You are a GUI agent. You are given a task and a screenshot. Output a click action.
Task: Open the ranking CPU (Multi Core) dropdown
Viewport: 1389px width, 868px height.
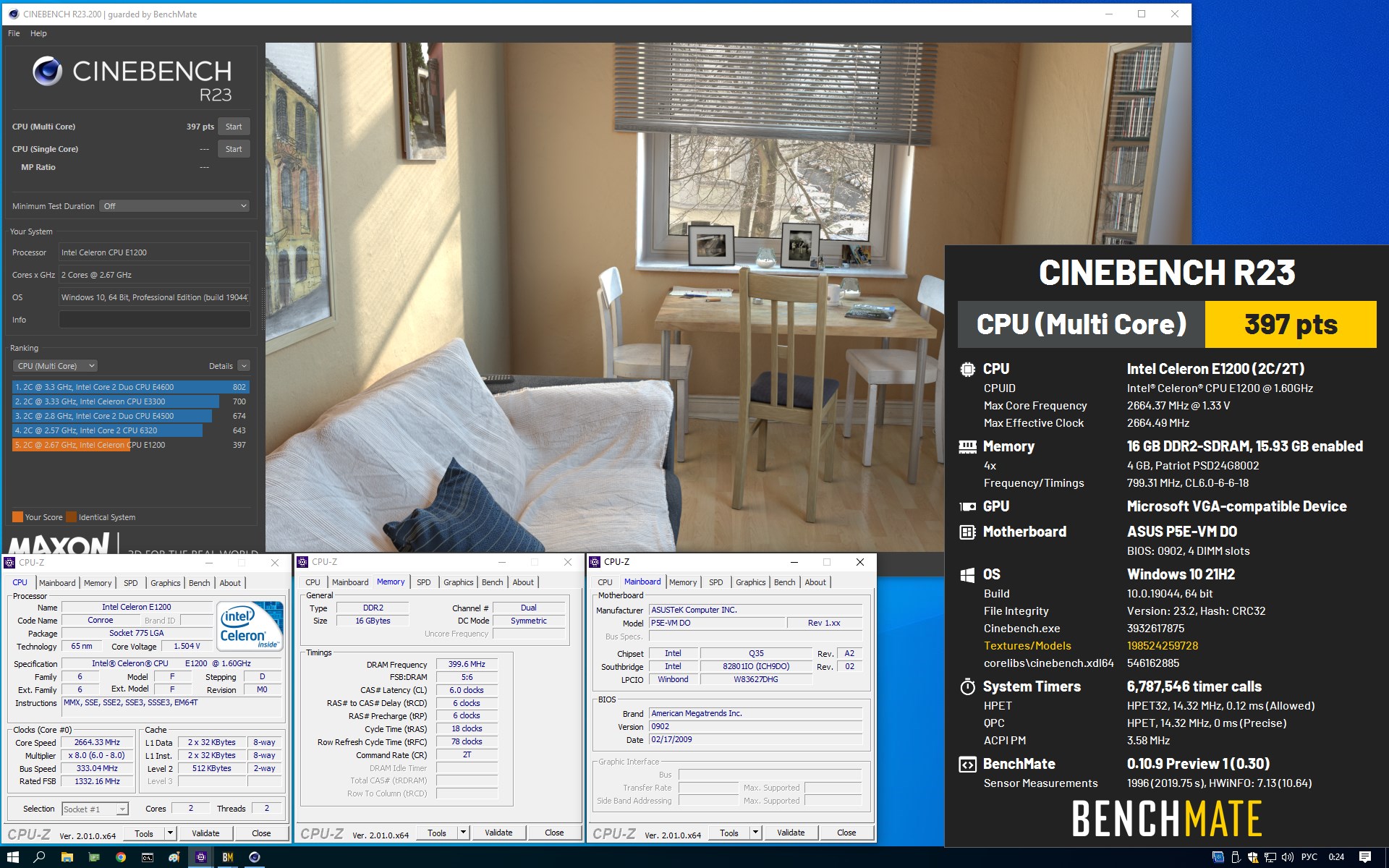[55, 366]
